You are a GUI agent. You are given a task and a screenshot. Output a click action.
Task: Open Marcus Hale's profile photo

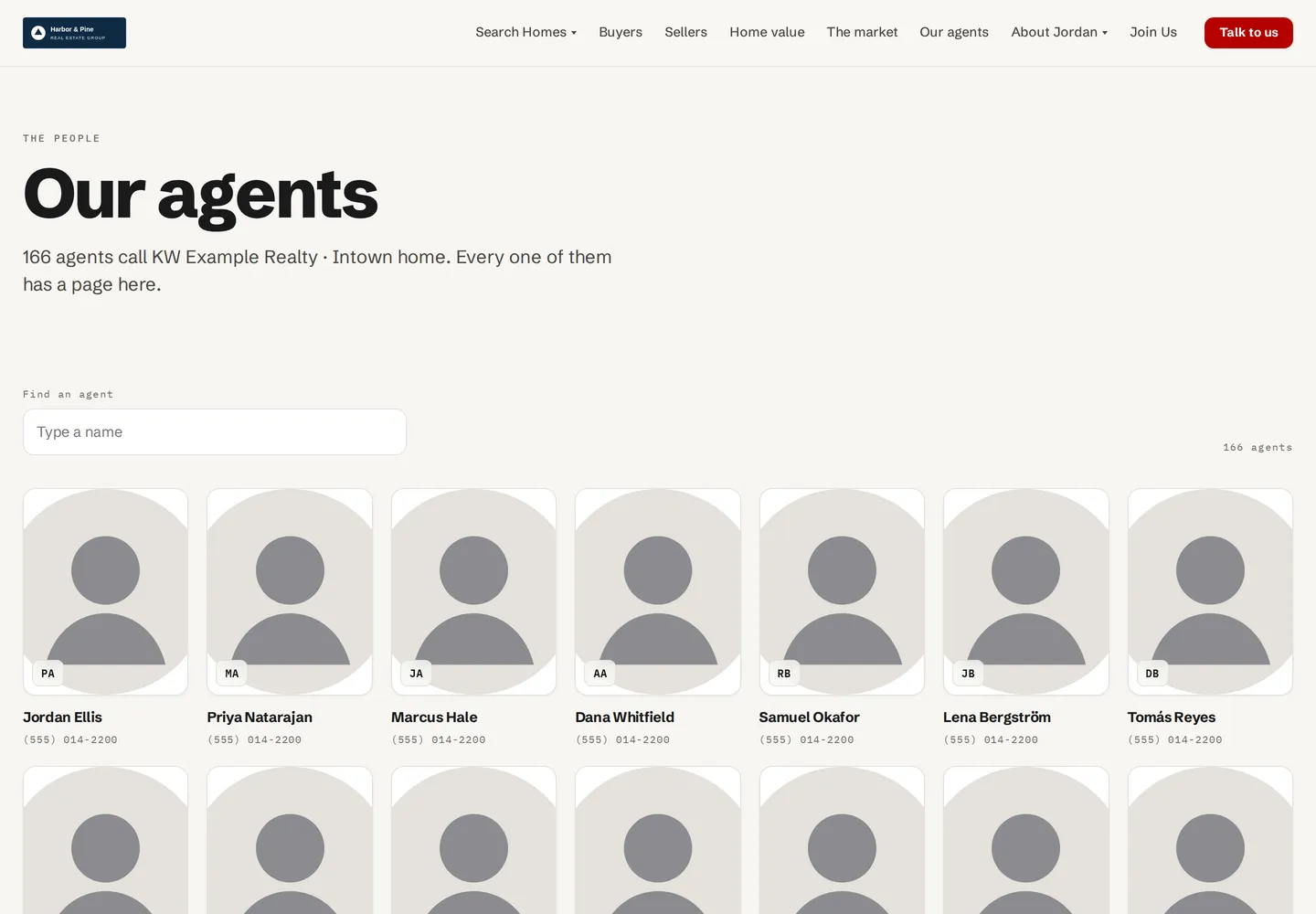[x=473, y=591]
